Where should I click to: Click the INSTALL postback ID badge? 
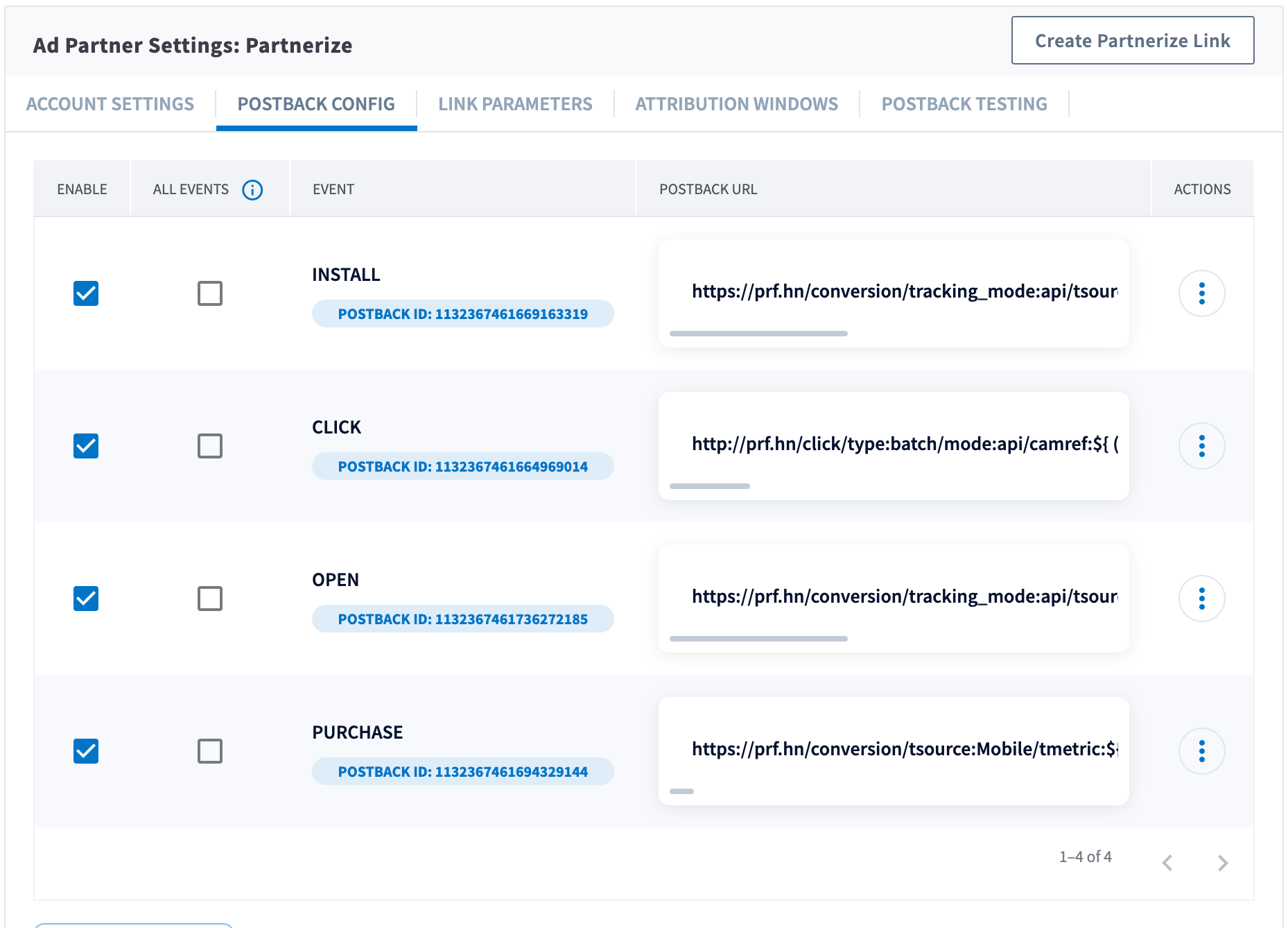pyautogui.click(x=463, y=313)
